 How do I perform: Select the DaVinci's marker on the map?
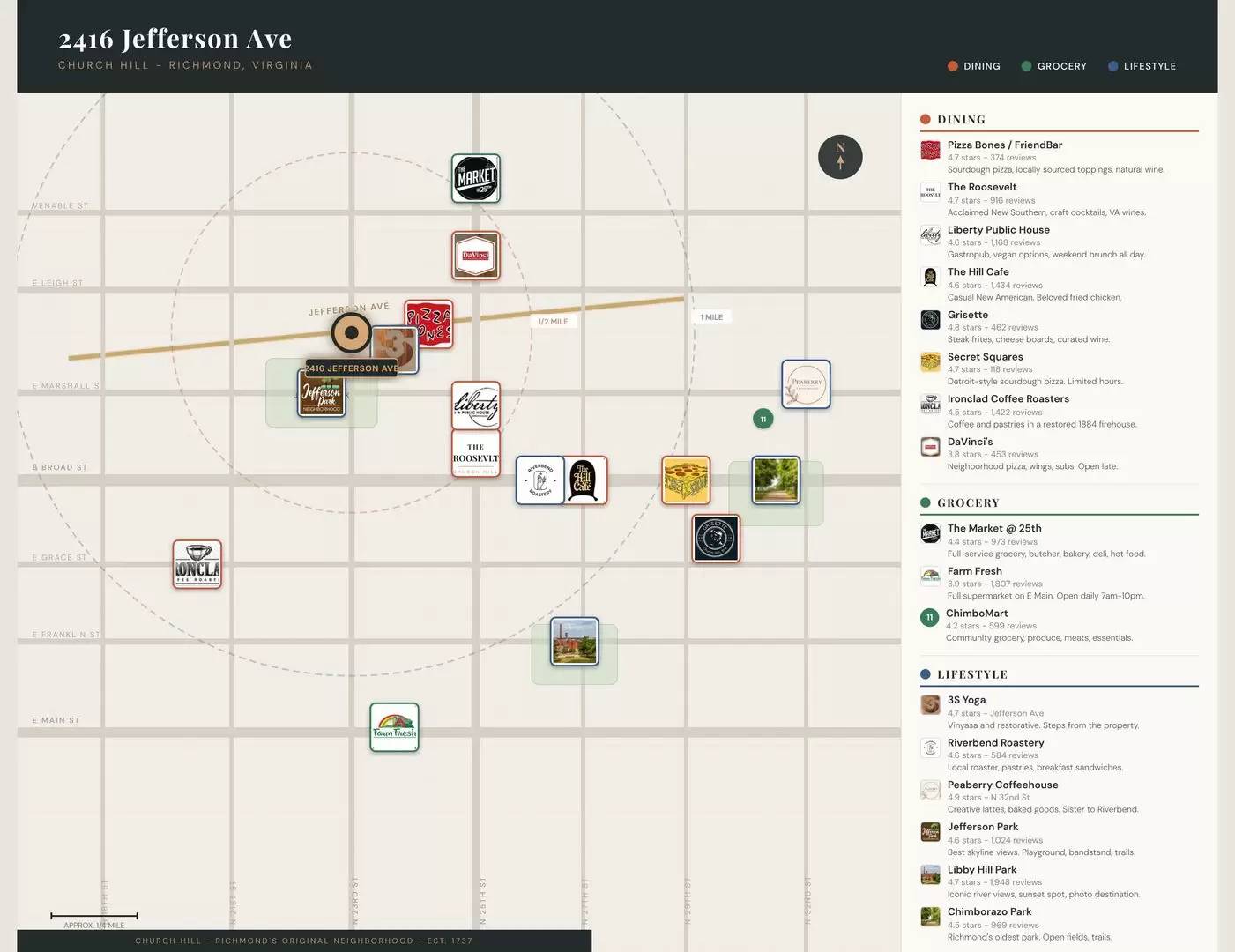pos(476,256)
